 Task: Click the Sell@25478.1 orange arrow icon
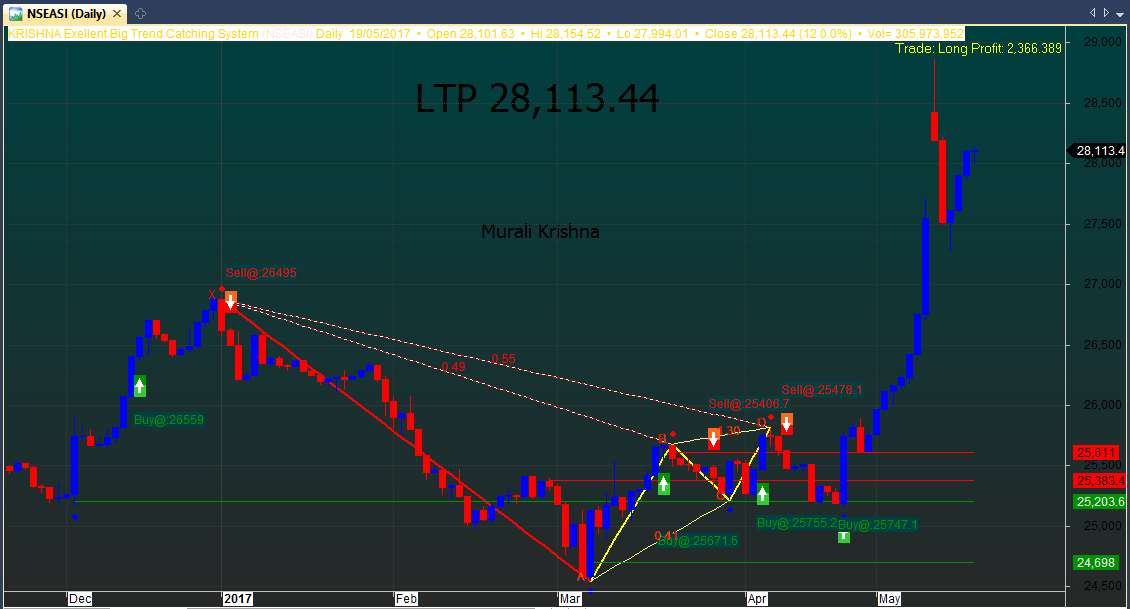coord(787,423)
